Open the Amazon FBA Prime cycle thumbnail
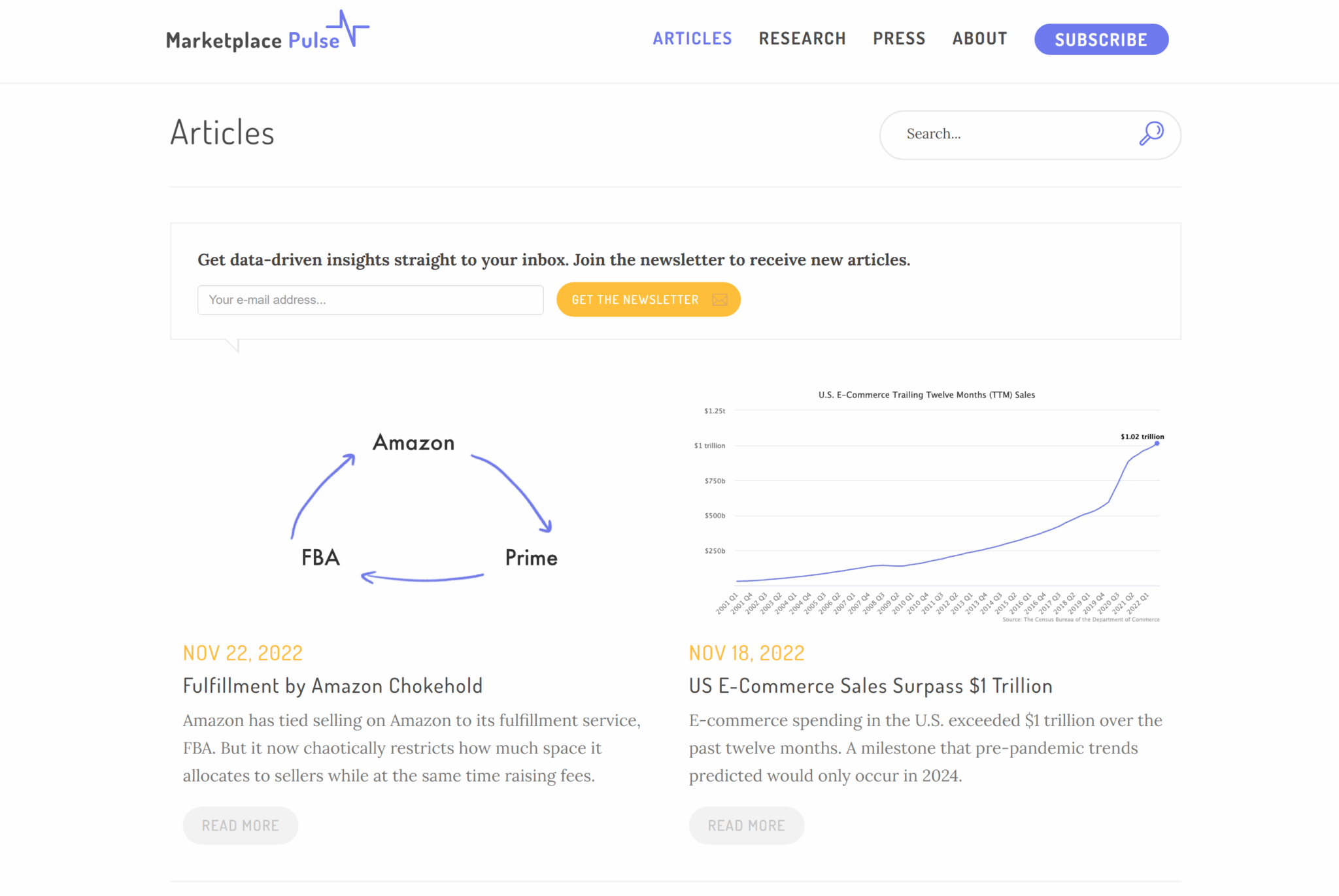The image size is (1339, 896). (423, 505)
